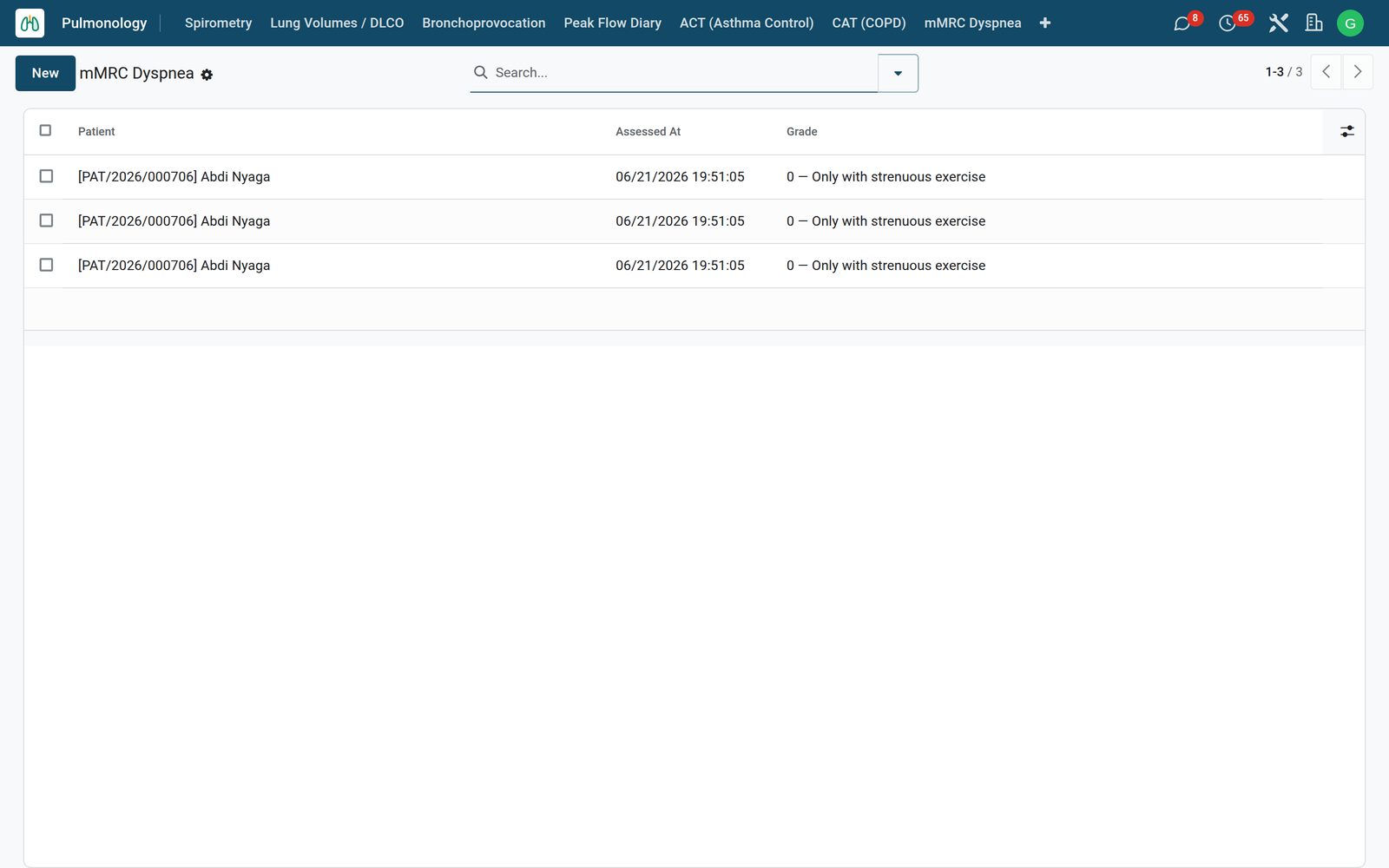Sort by the Patient column header

[x=96, y=132]
